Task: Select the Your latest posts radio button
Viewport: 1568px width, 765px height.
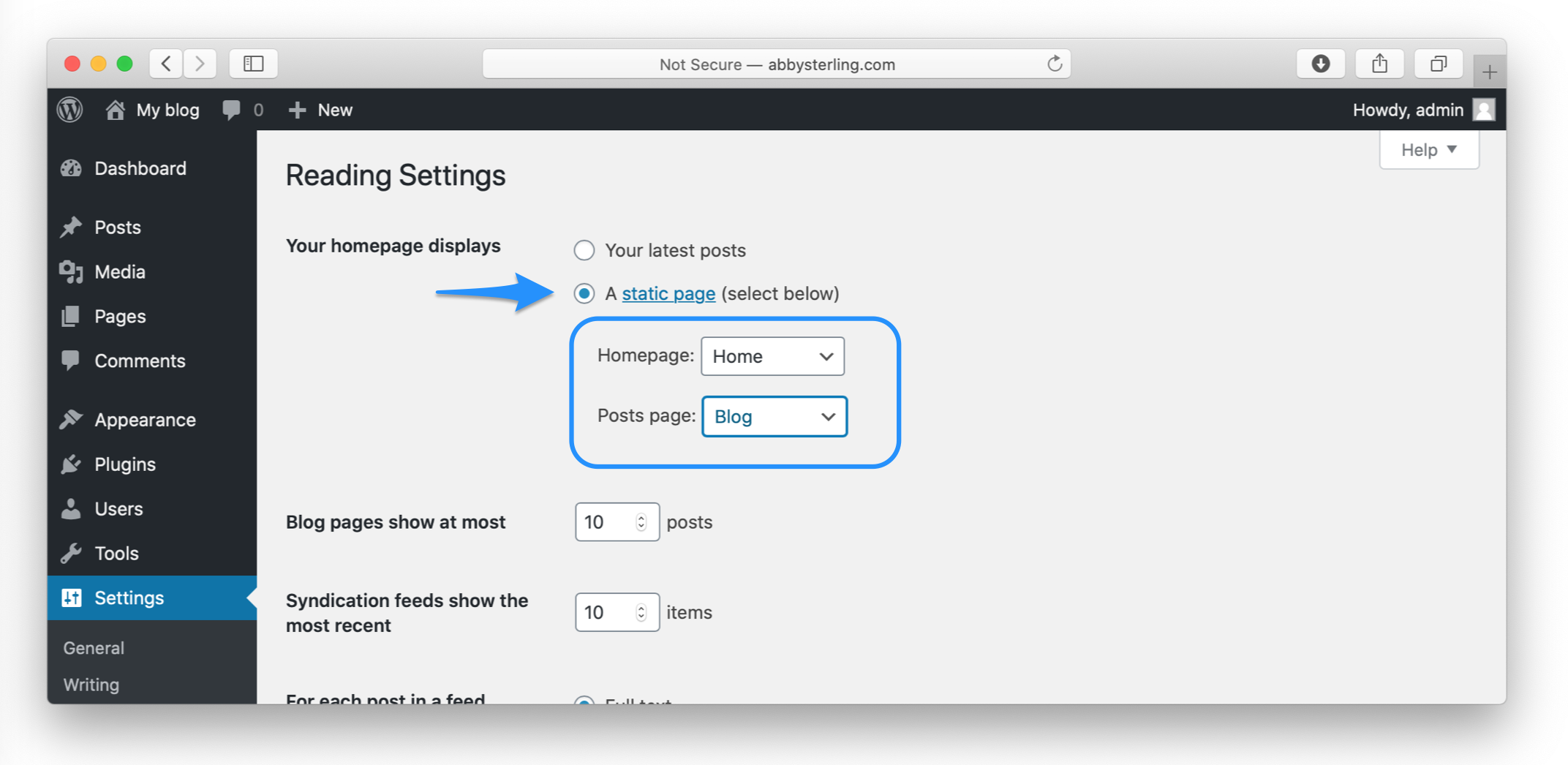Action: [x=584, y=249]
